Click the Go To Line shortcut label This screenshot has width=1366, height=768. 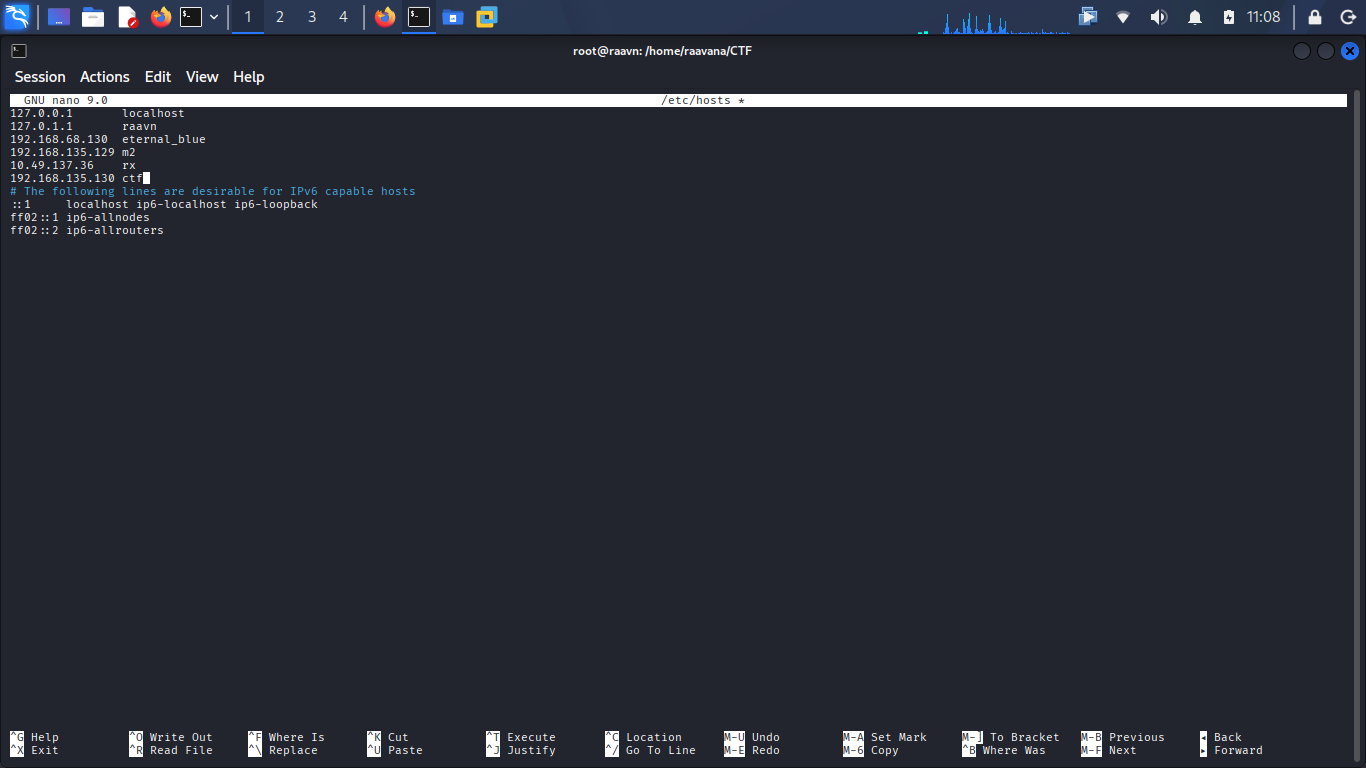661,751
